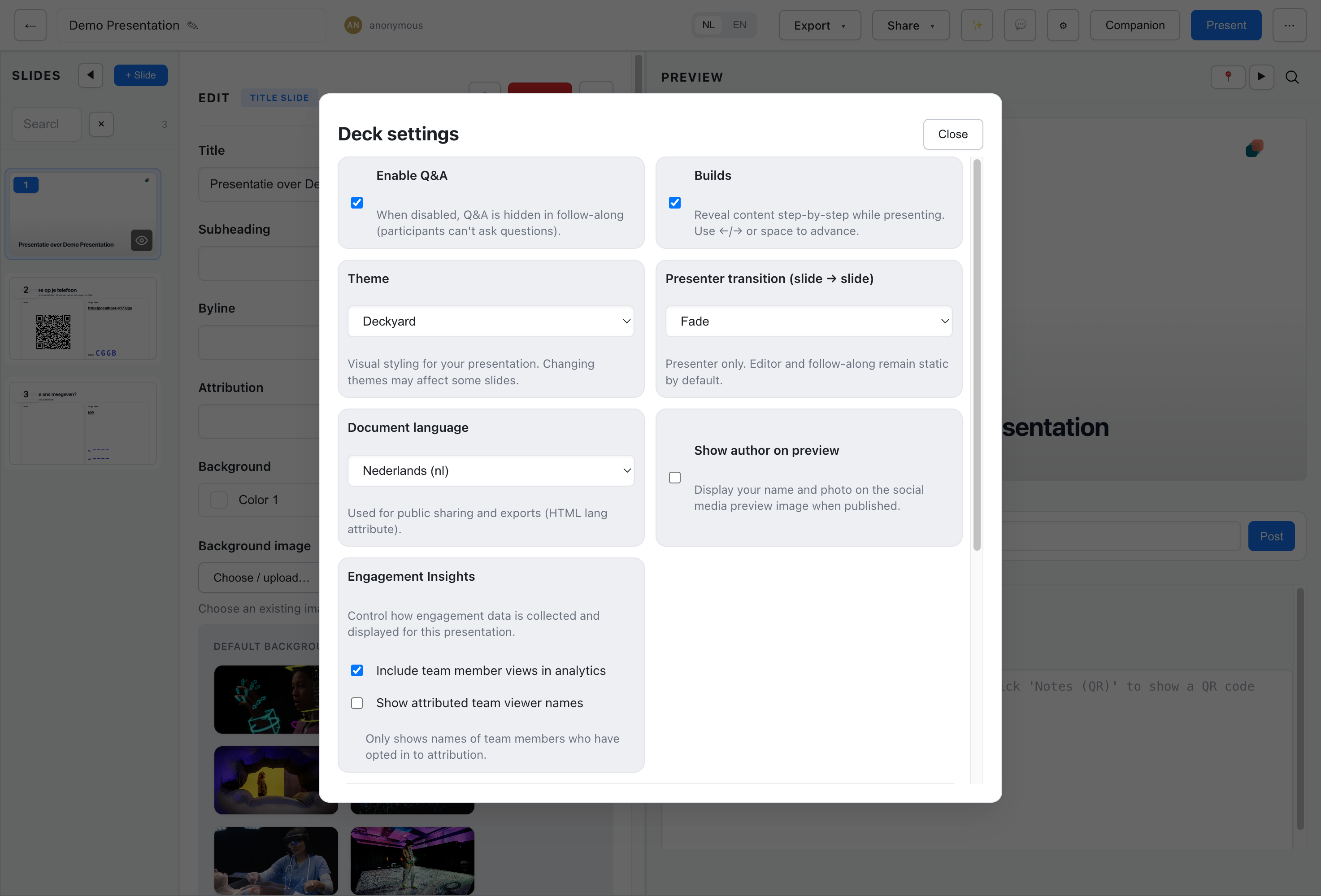Screen dimensions: 1321x896
Task: Choose the neon hologram default background
Action: 267,699
